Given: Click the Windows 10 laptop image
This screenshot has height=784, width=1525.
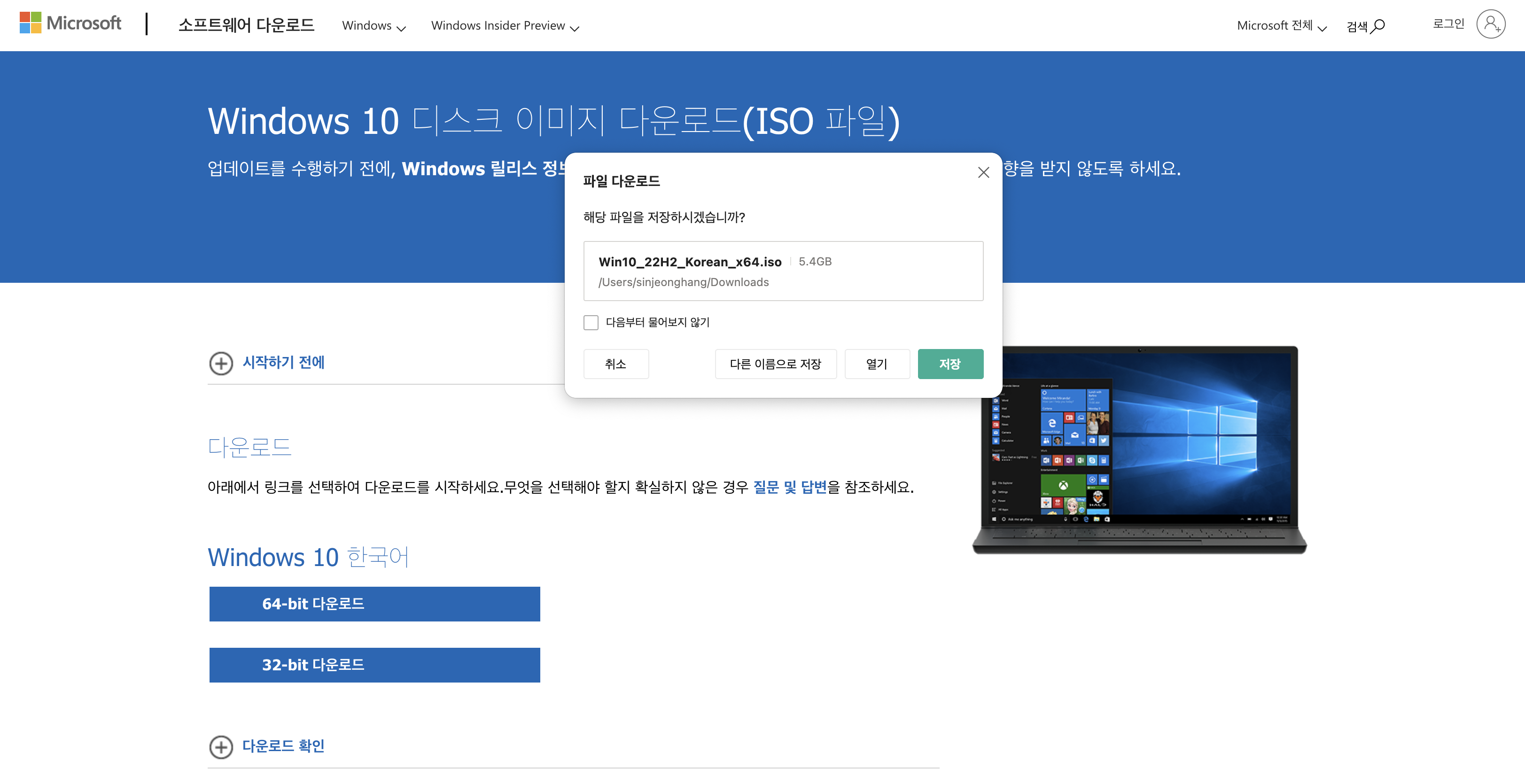Looking at the screenshot, I should tap(1140, 450).
